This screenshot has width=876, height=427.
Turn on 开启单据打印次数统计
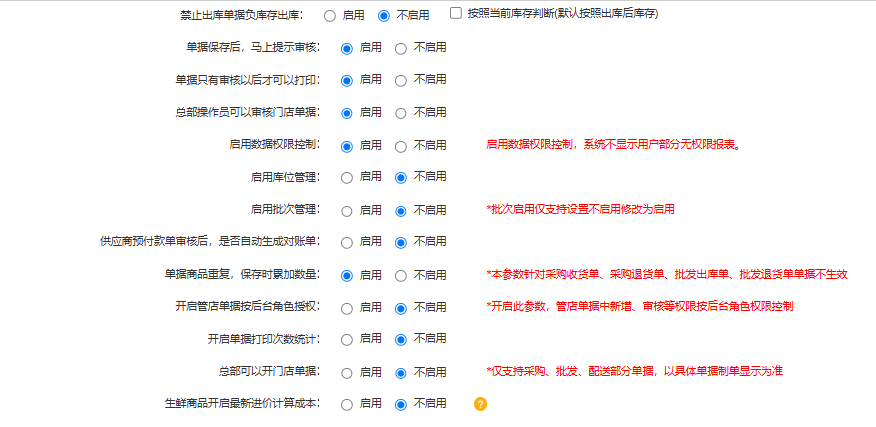[x=347, y=340]
